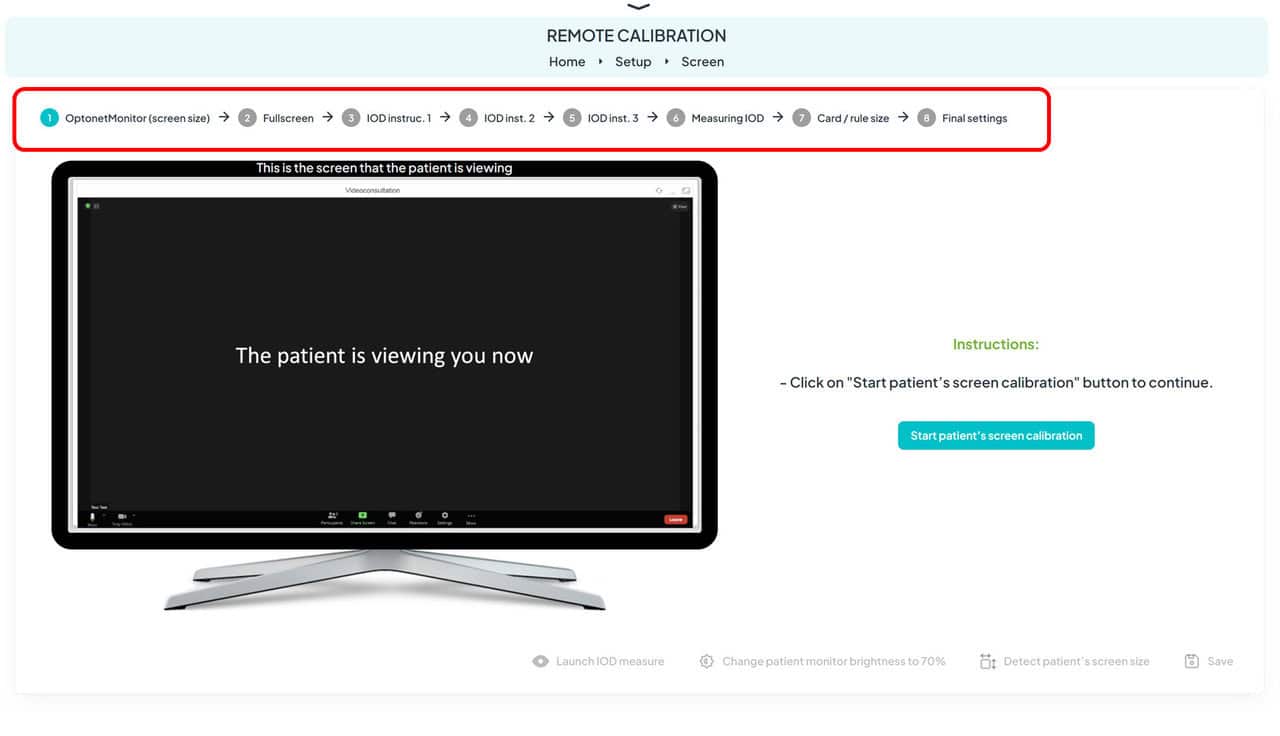The height and width of the screenshot is (736, 1280).
Task: Open Settings in the videoconsultation toolbar
Action: pyautogui.click(x=445, y=517)
